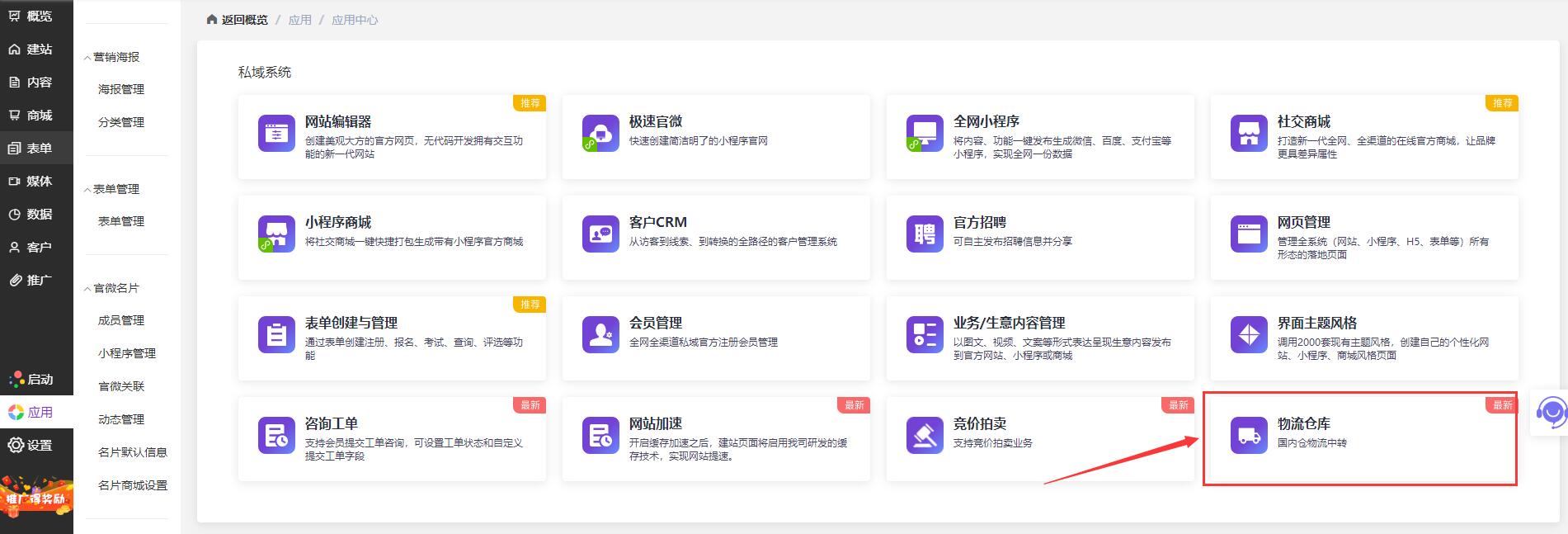This screenshot has width=1568, height=534.
Task: Open 内容 in the main sidebar
Action: pyautogui.click(x=36, y=83)
